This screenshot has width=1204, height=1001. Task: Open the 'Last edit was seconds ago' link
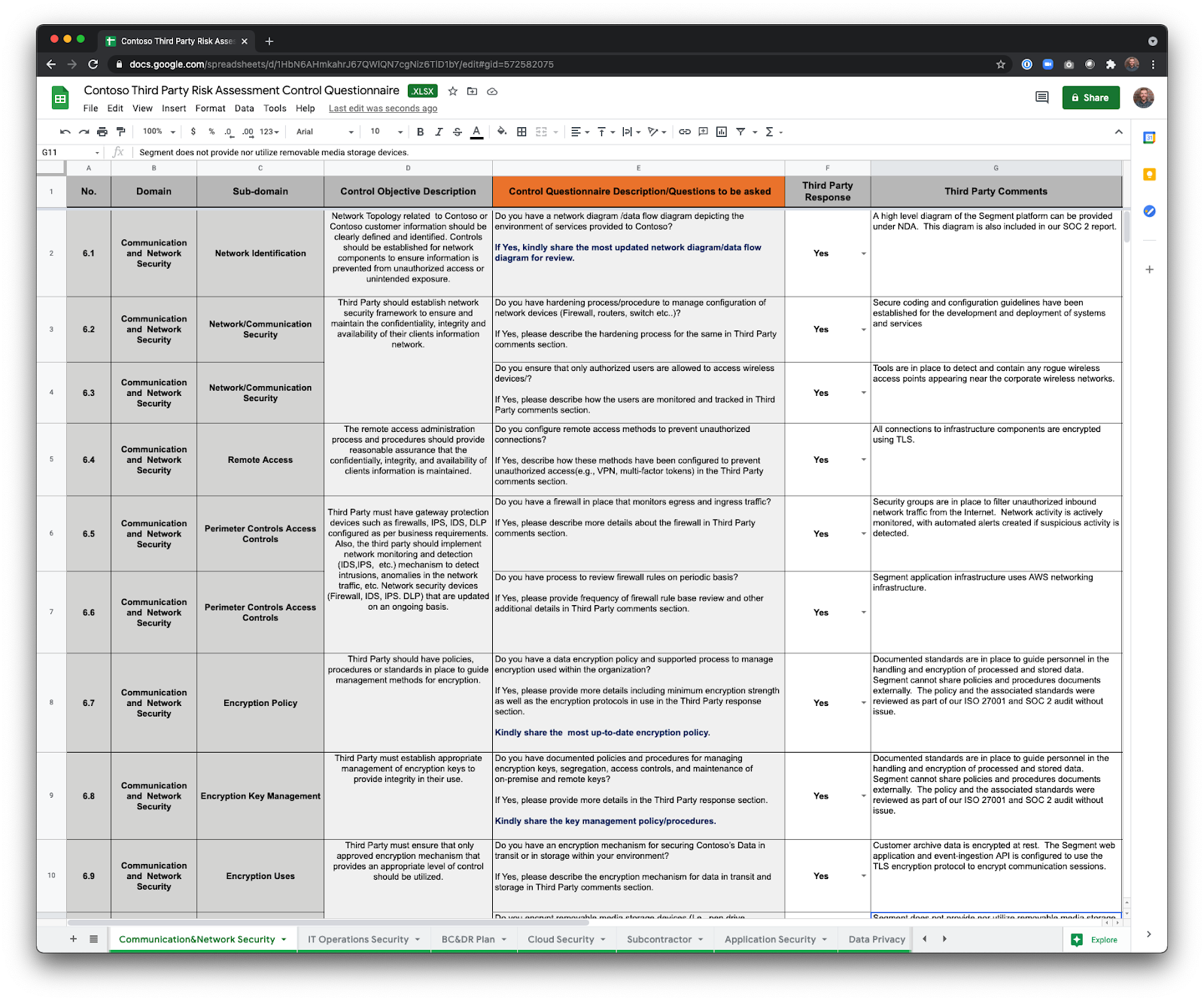[x=383, y=108]
